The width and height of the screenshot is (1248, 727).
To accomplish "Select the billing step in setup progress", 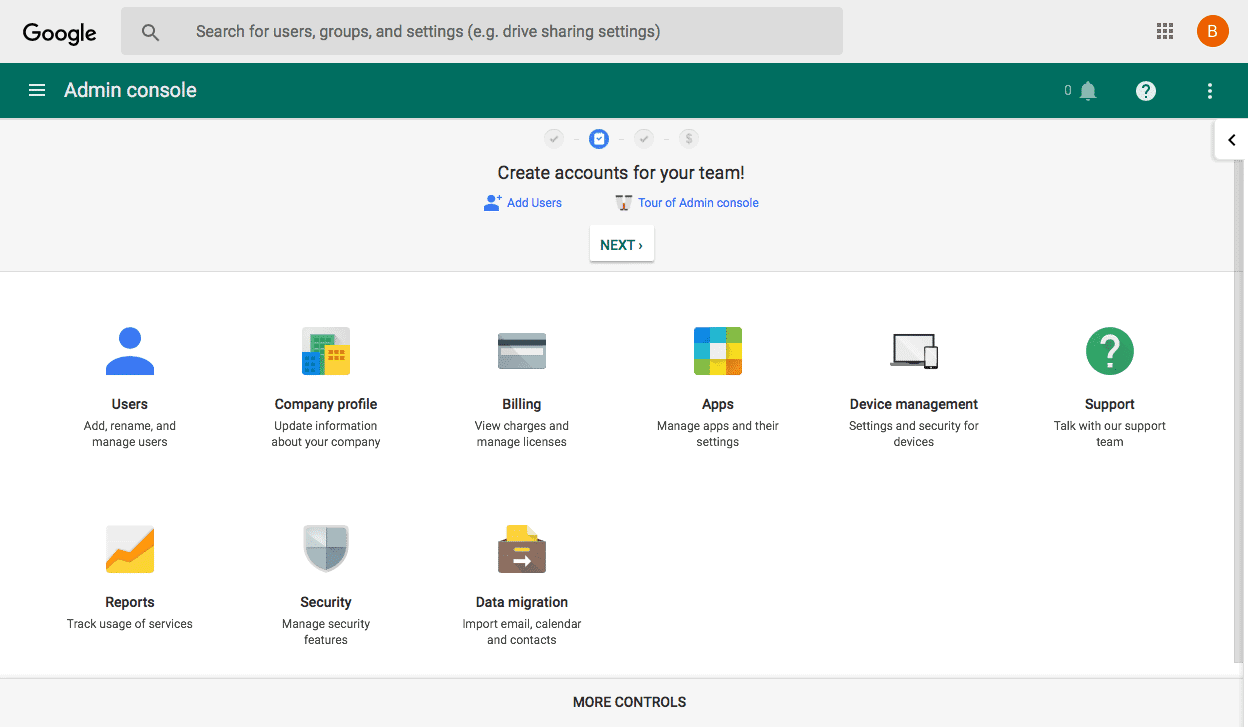I will click(x=689, y=138).
